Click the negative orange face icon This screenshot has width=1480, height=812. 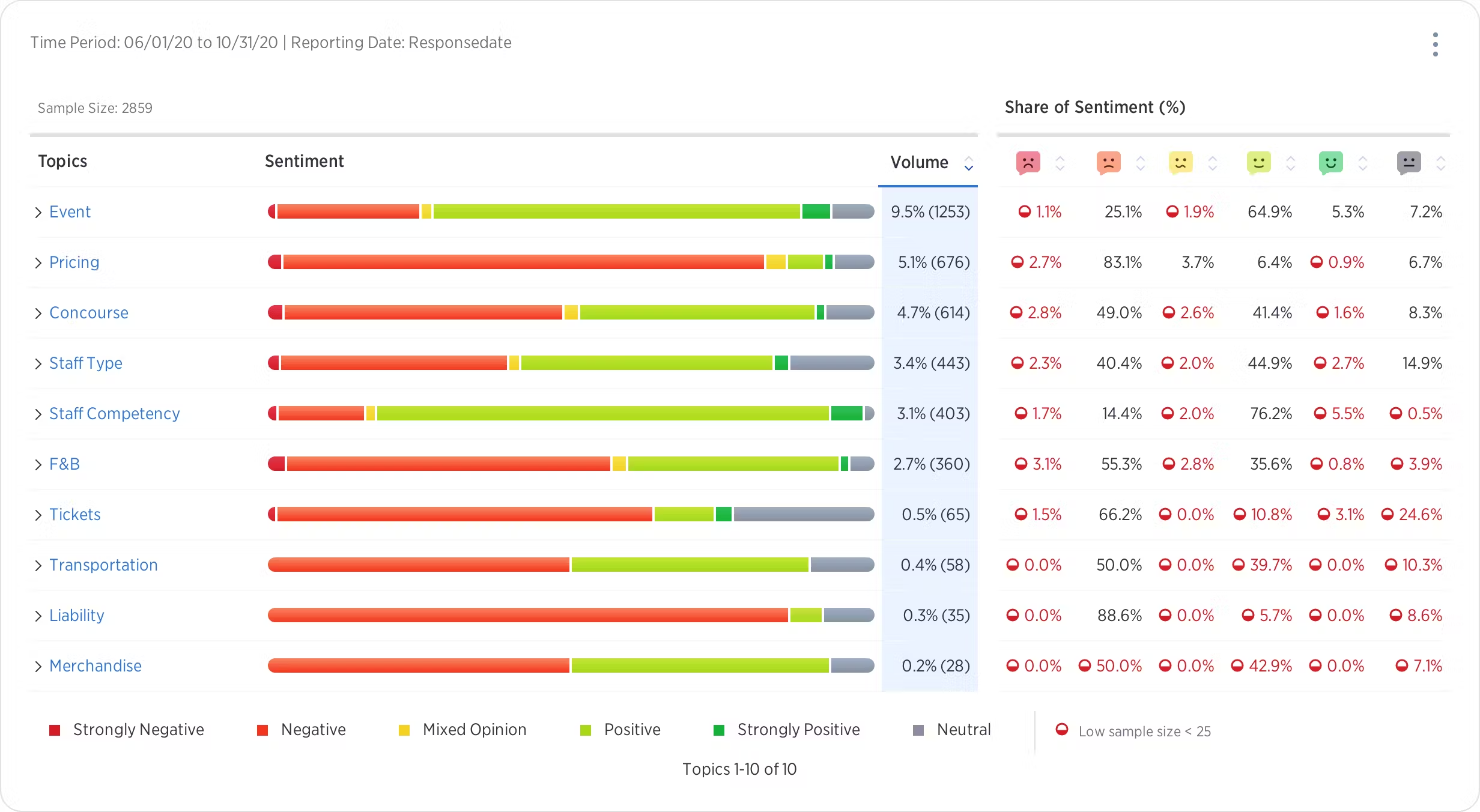click(x=1108, y=162)
